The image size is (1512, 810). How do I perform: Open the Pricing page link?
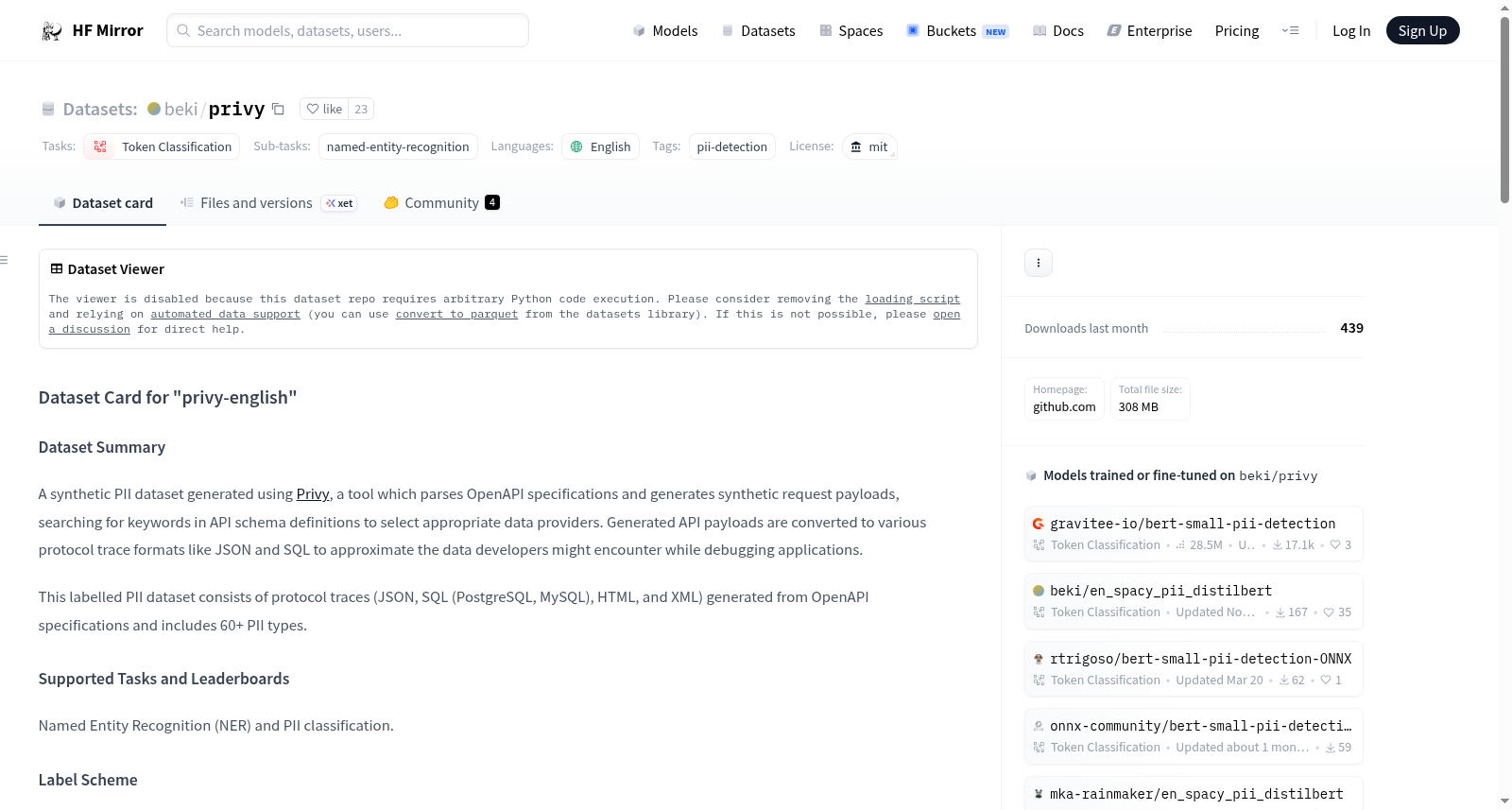click(x=1237, y=31)
